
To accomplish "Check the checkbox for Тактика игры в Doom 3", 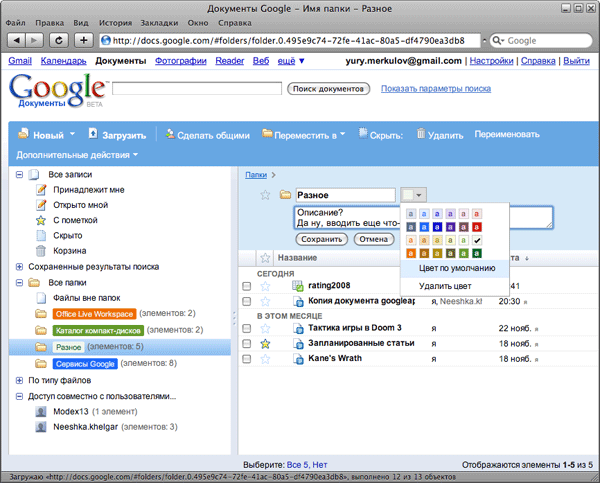I will pos(247,328).
